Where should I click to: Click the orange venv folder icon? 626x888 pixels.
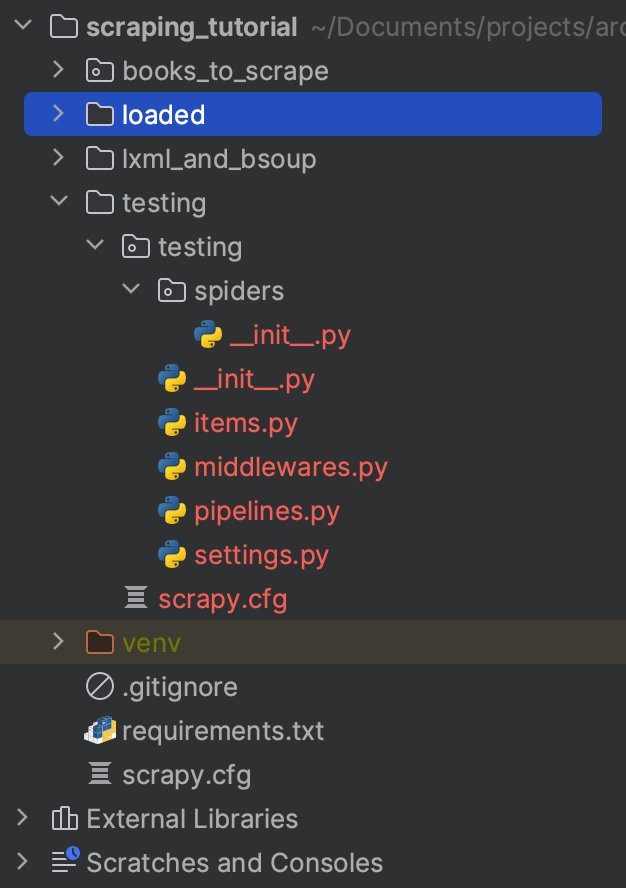pos(100,643)
